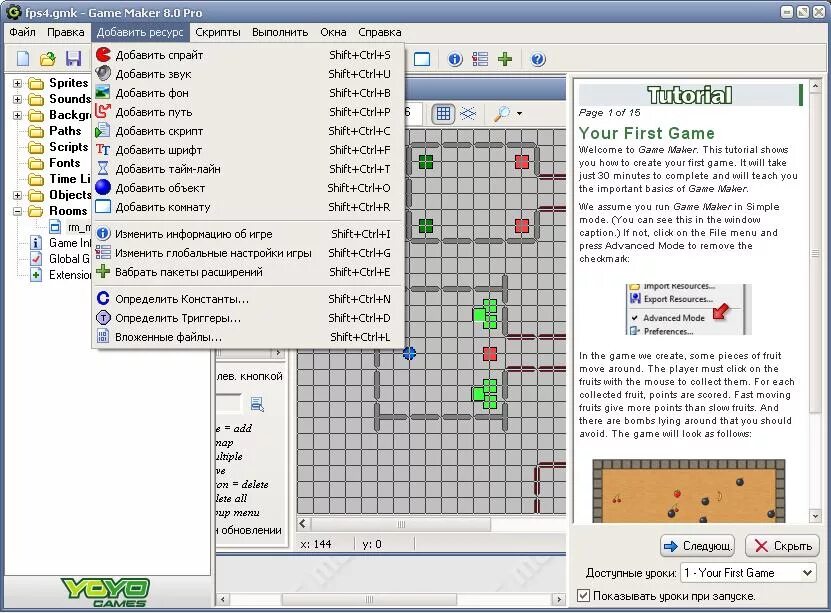831x613 pixels.
Task: Open the Файл menu
Action: (x=22, y=32)
